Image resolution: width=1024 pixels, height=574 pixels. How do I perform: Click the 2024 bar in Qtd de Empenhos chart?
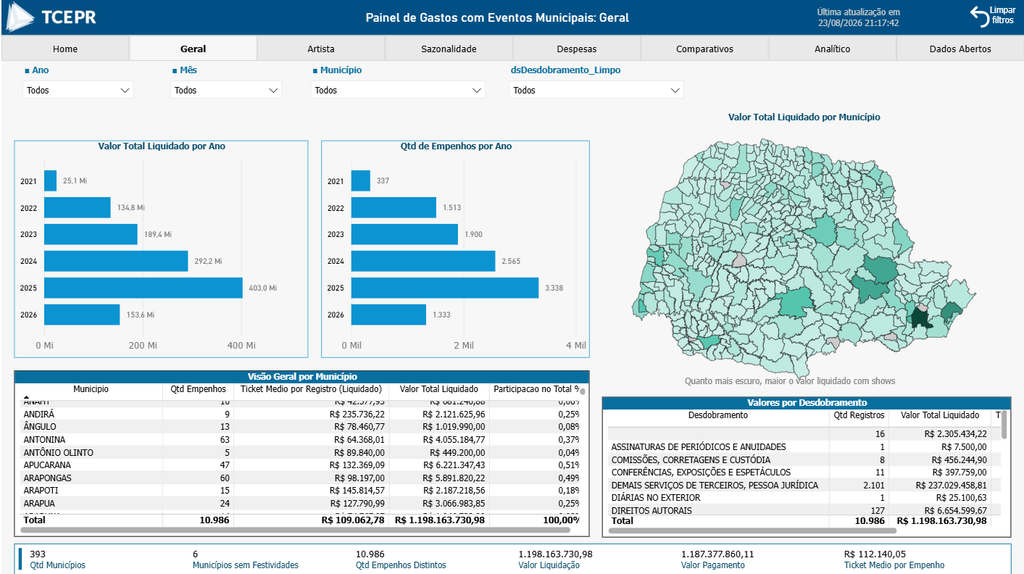pyautogui.click(x=423, y=261)
